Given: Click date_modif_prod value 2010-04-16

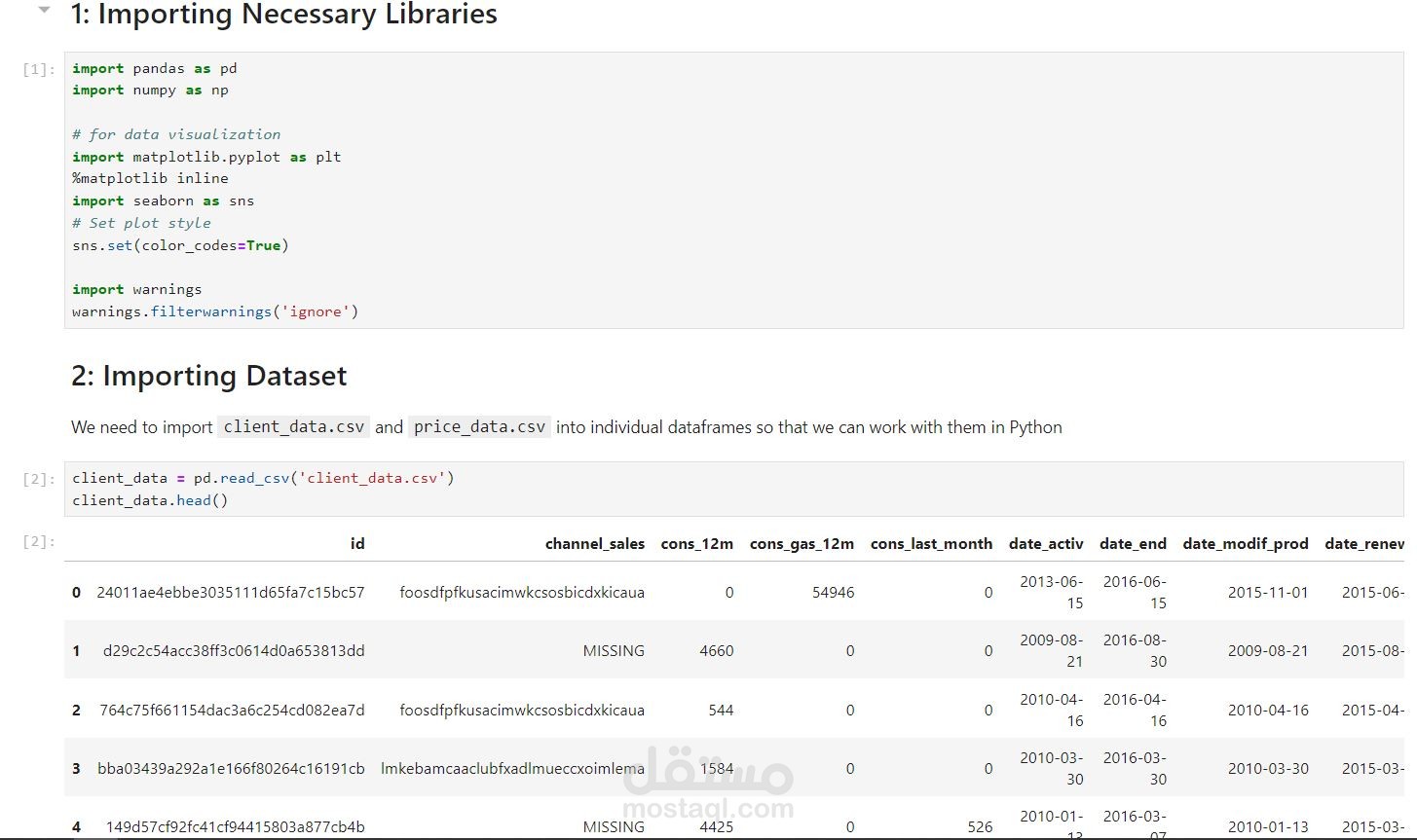Looking at the screenshot, I should click(1268, 710).
